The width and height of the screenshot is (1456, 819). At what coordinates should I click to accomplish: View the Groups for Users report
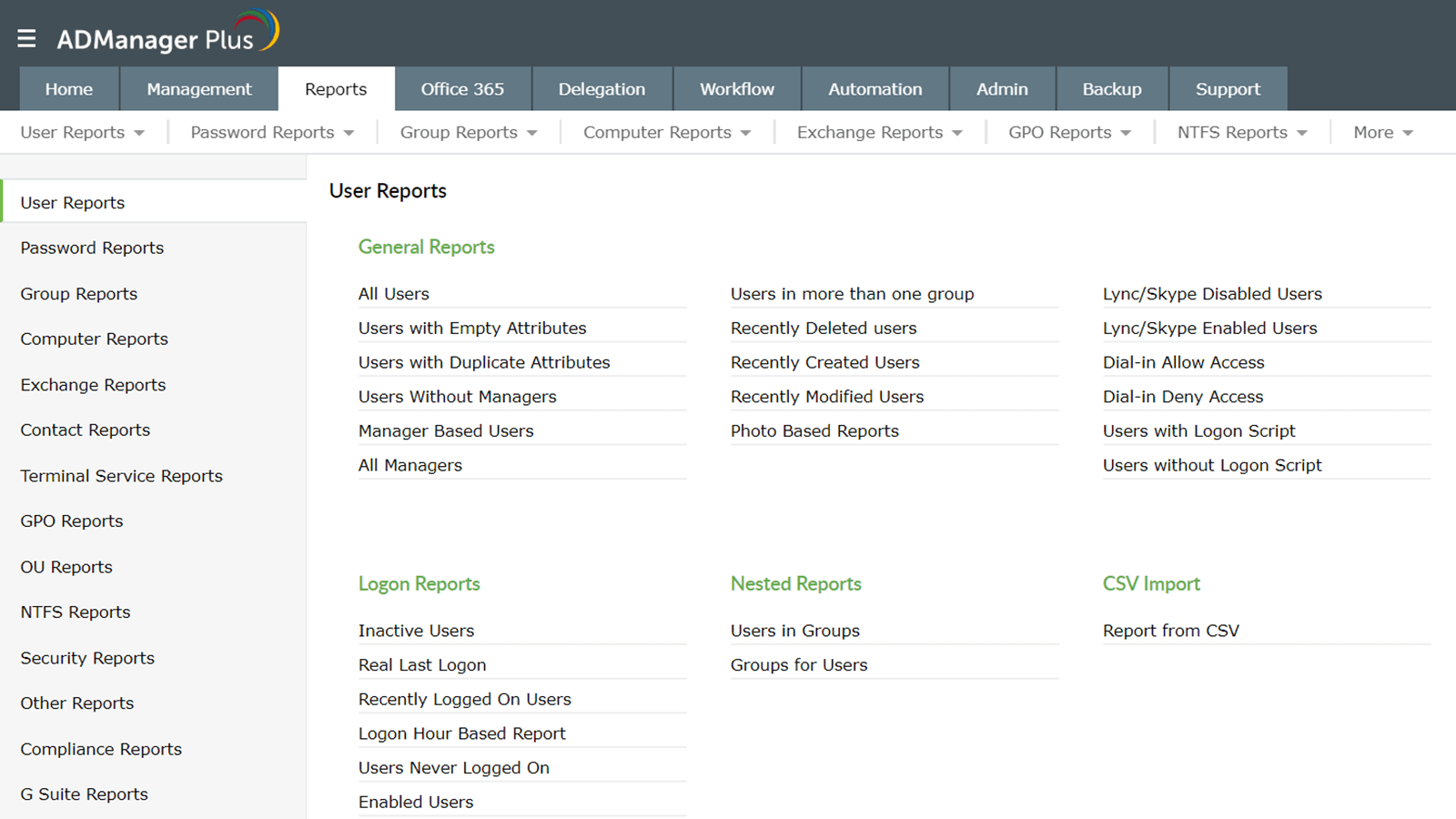(799, 665)
